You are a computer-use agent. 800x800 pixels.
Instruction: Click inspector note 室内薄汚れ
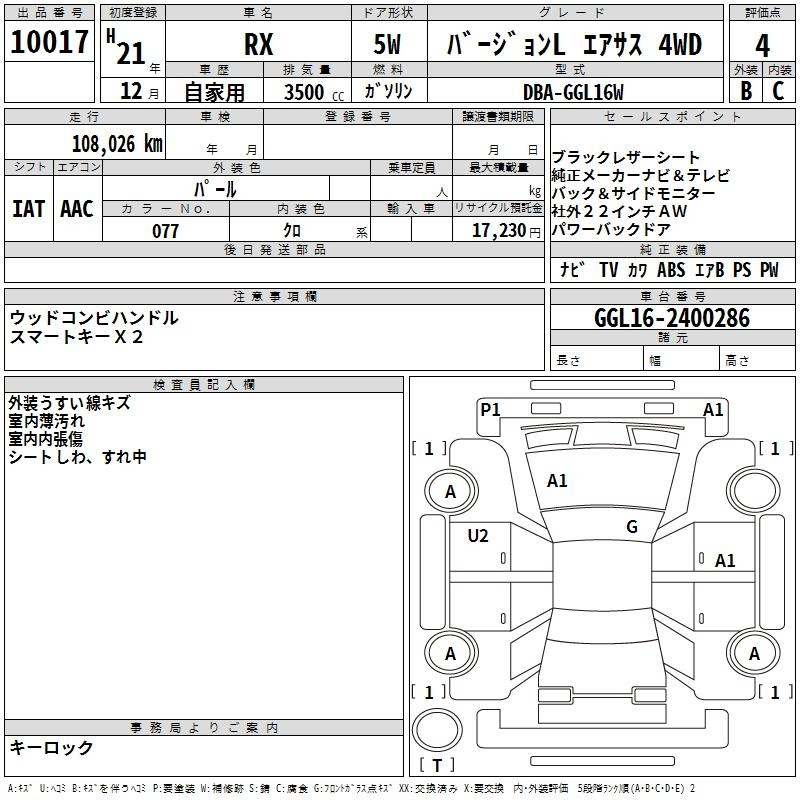46,421
